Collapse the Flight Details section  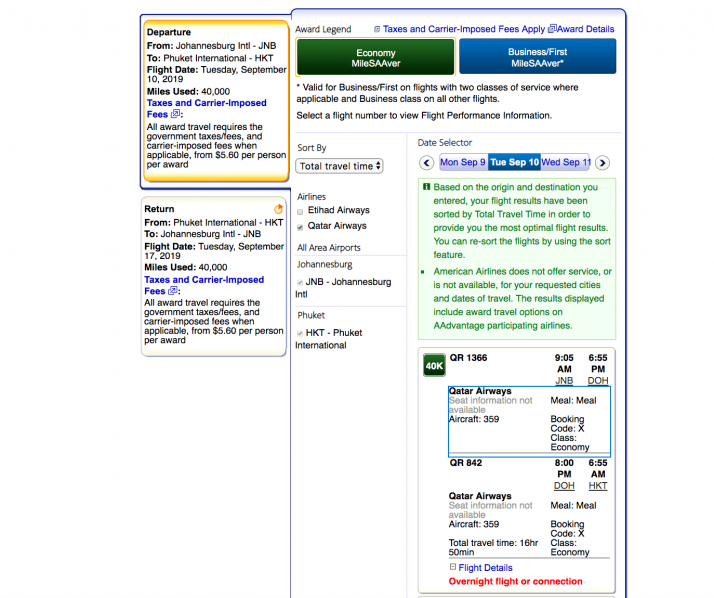[453, 568]
